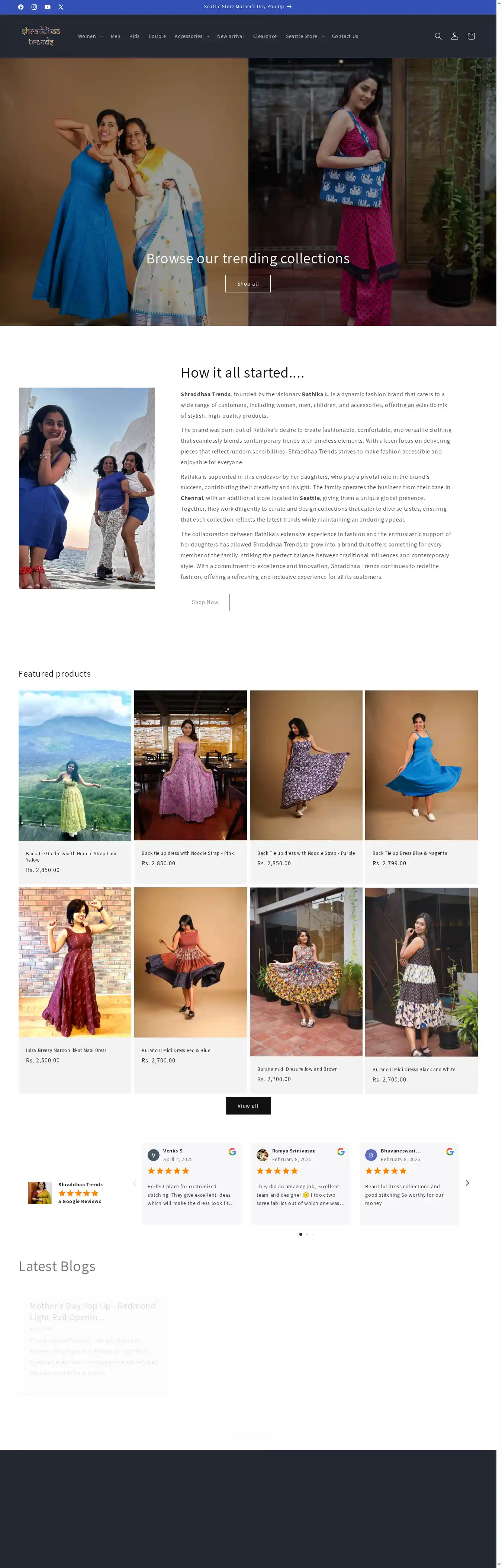The width and height of the screenshot is (502, 1568).
Task: Click the View all products button
Action: coord(248,1106)
